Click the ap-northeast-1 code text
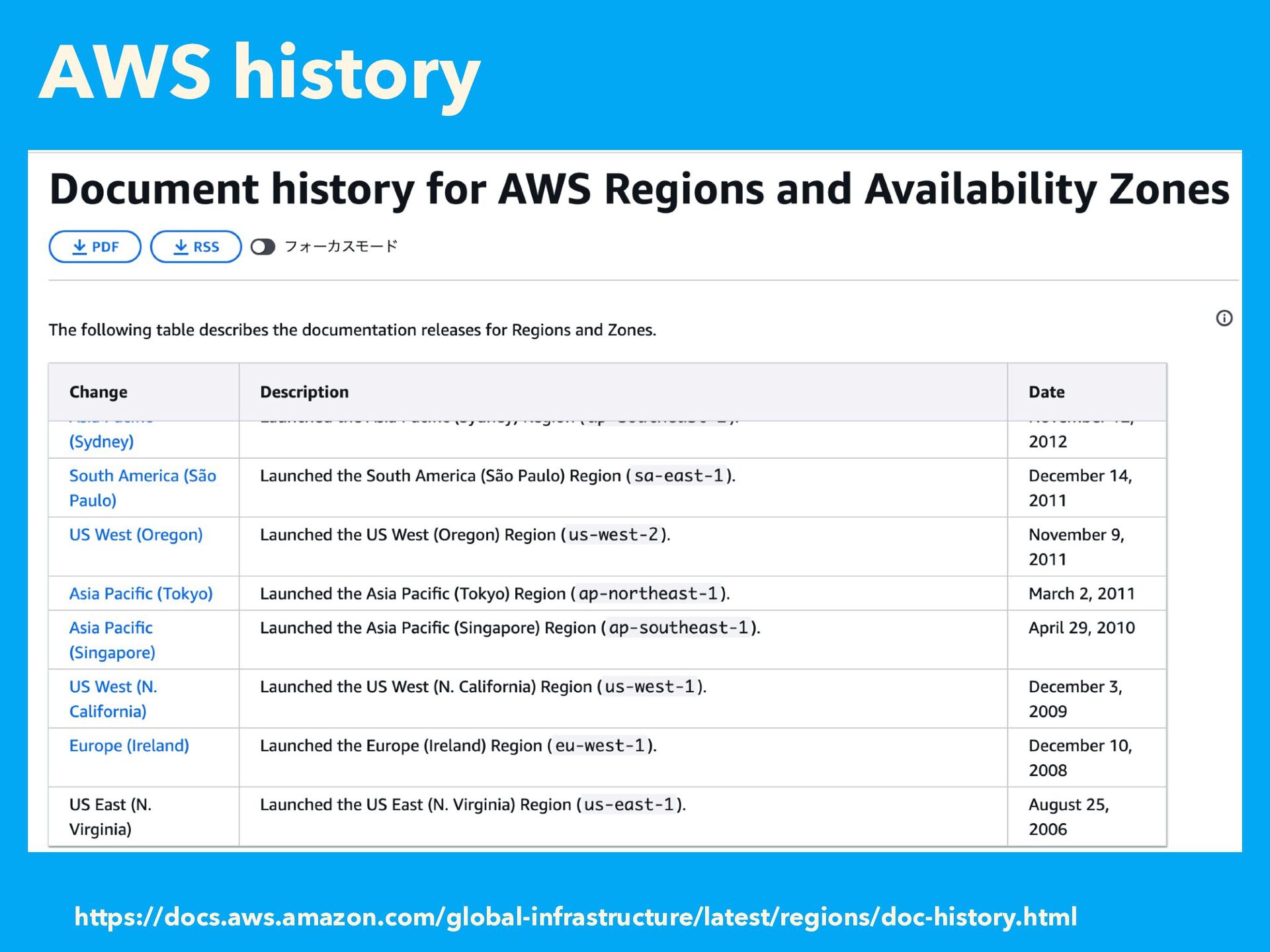The image size is (1270, 952). tap(648, 594)
